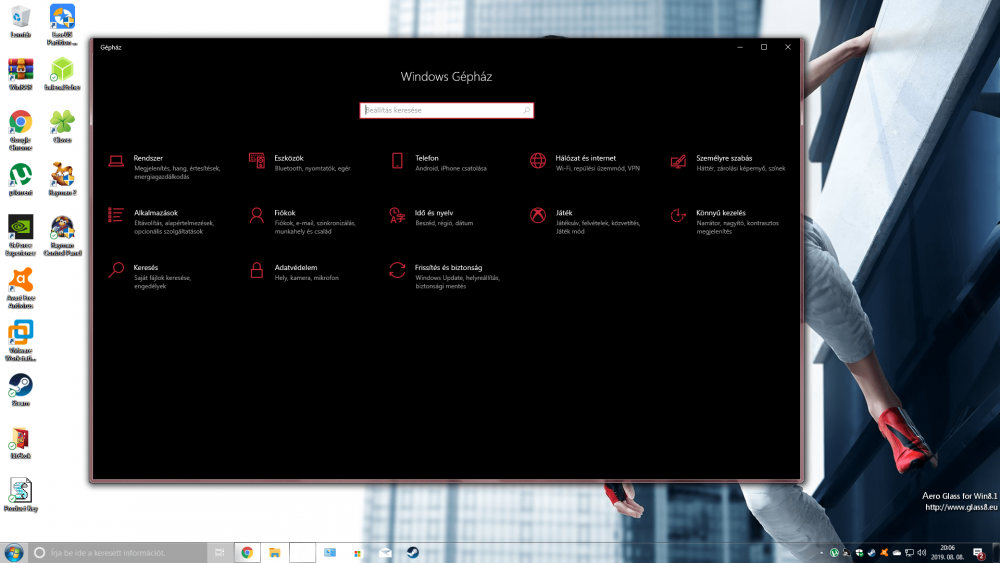Open Steam from the taskbar
Viewport: 1000px width, 563px height.
point(412,552)
